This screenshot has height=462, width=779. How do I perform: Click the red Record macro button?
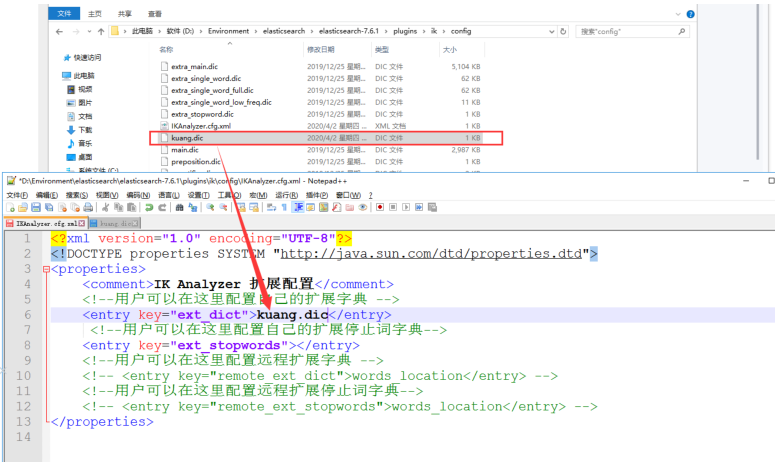pyautogui.click(x=380, y=207)
